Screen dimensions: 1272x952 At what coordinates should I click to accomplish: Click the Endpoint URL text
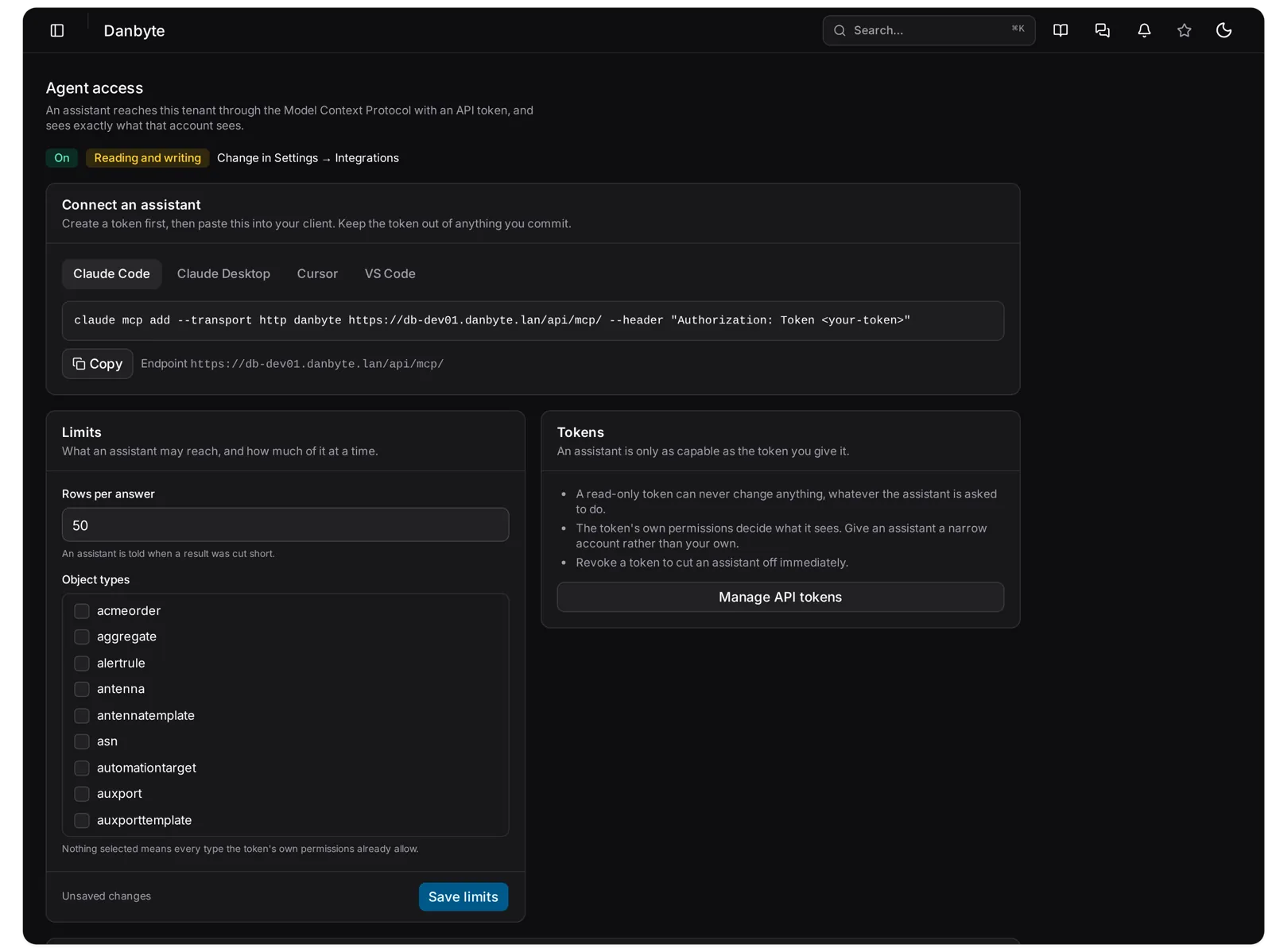click(x=316, y=364)
